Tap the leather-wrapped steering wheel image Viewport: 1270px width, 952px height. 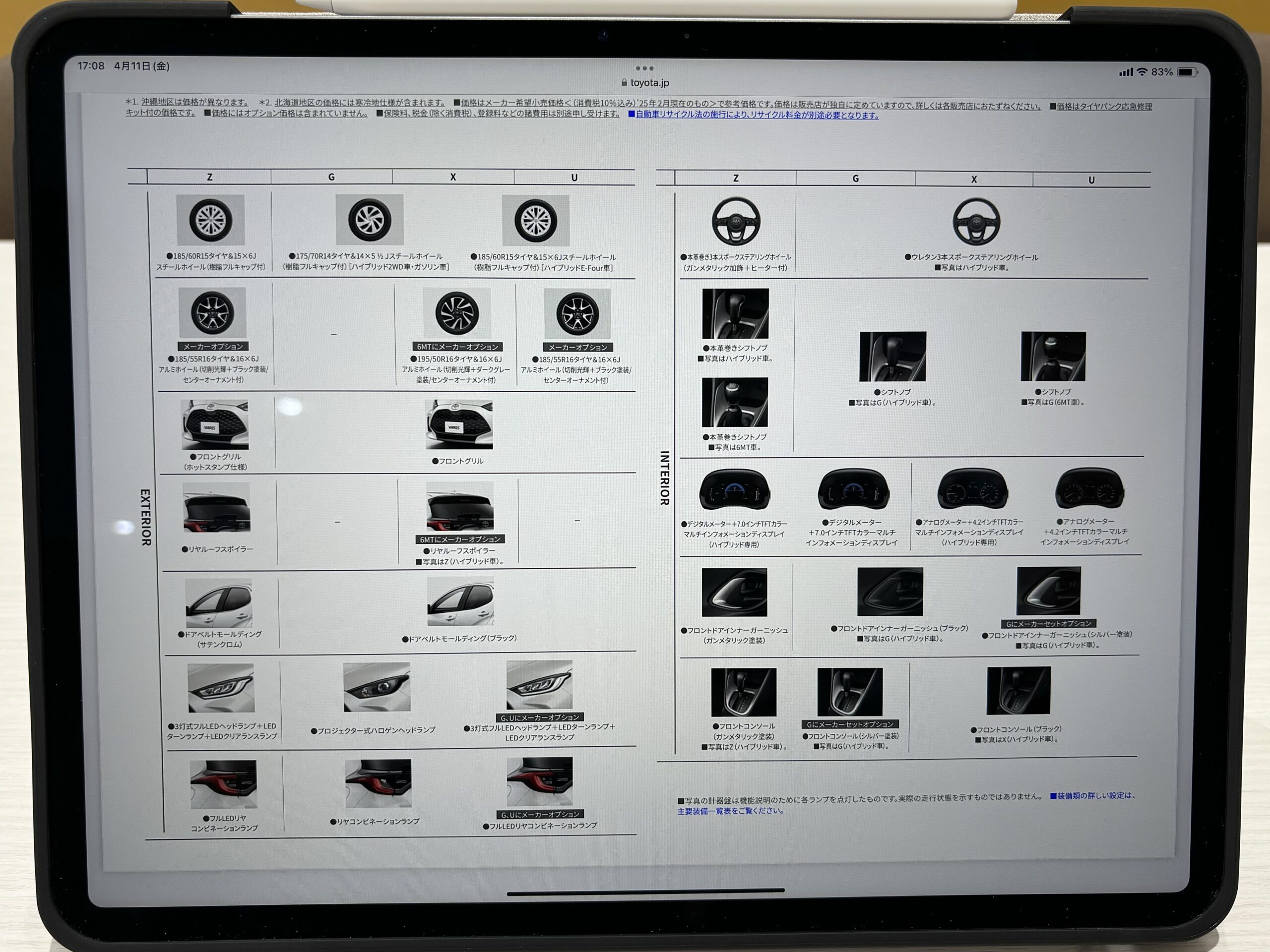(x=736, y=222)
